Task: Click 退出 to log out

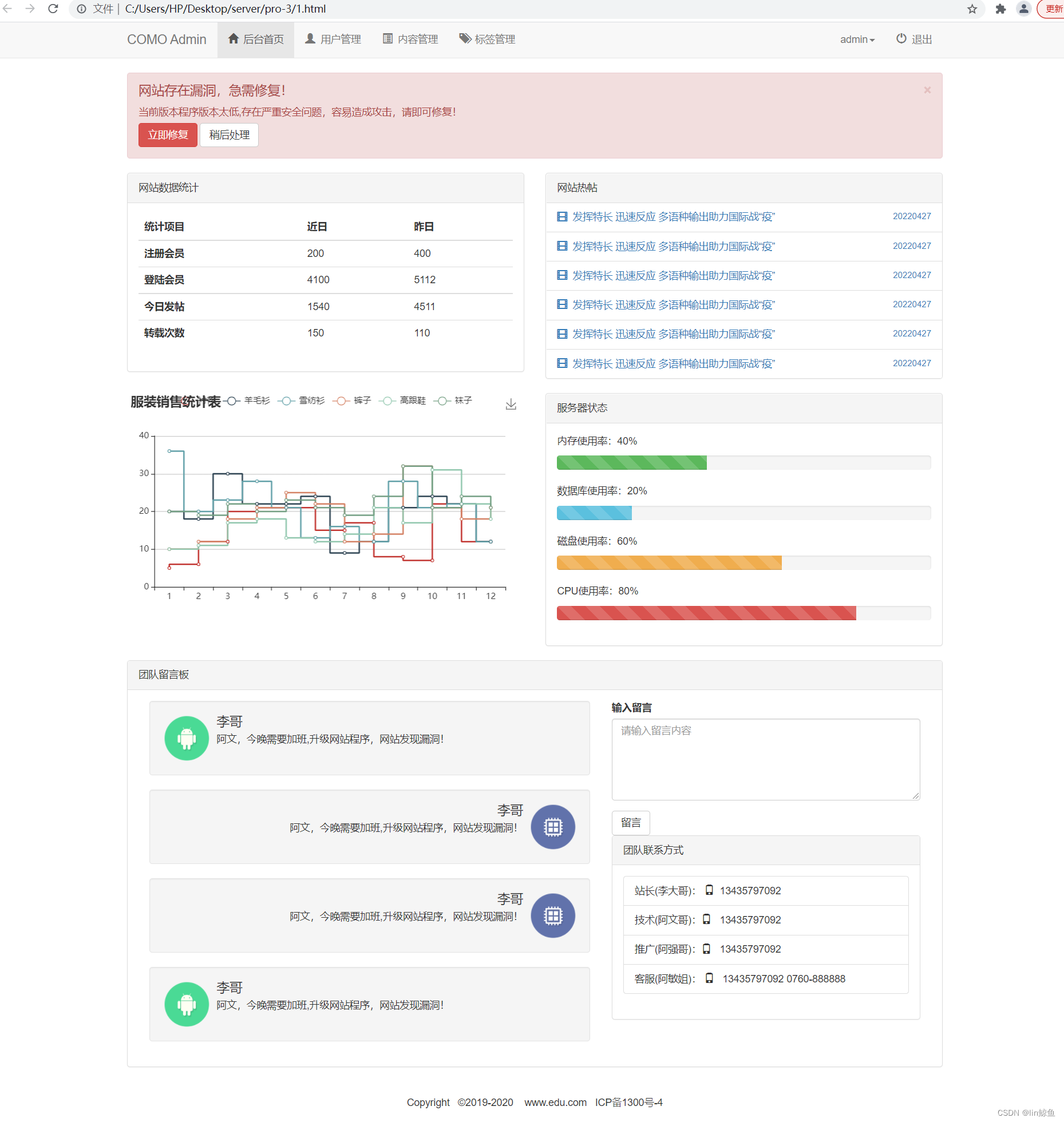Action: 914,39
